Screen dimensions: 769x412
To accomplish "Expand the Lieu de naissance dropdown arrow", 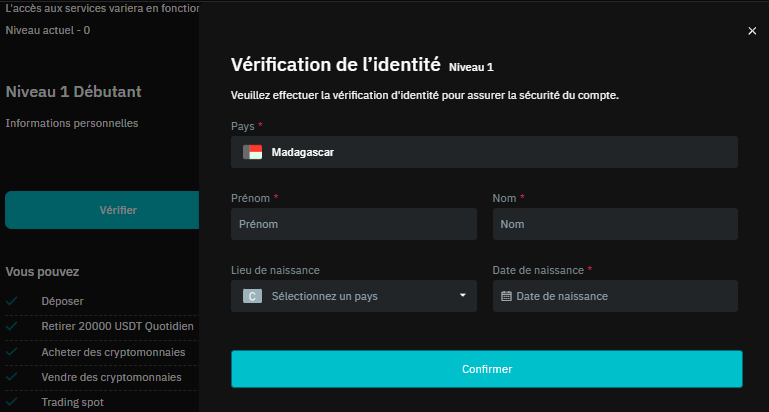I will 462,296.
